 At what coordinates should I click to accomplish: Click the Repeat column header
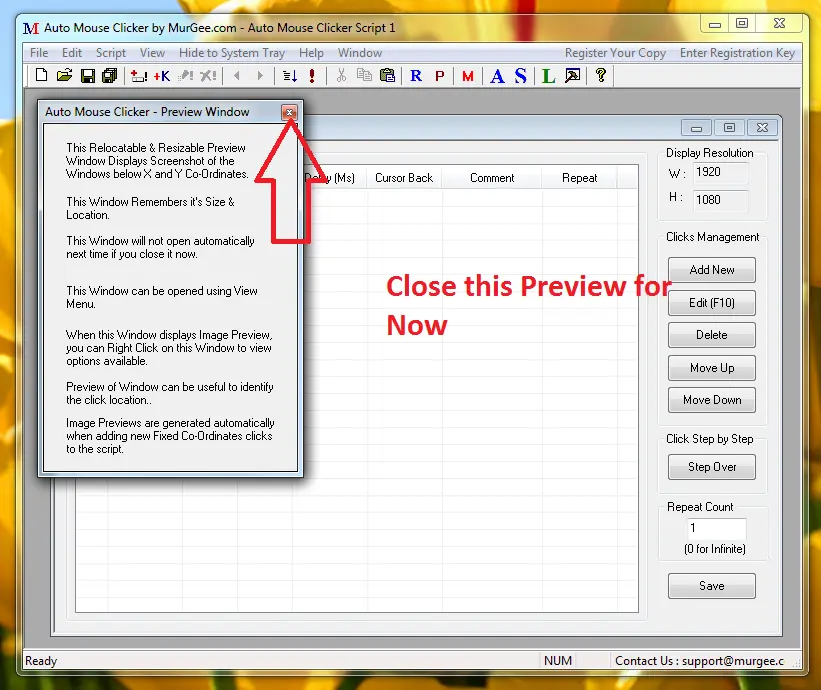[x=579, y=178]
